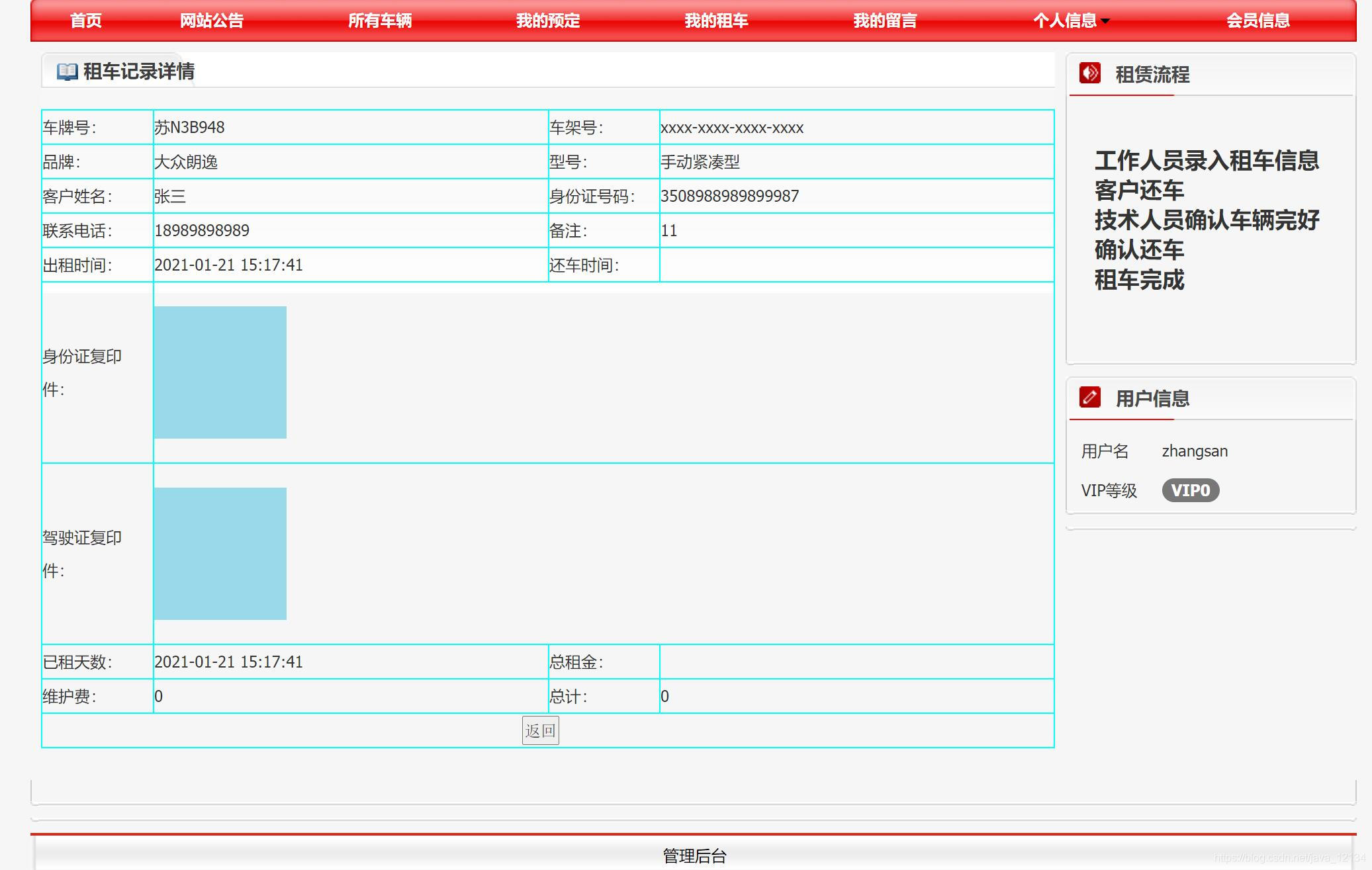Click the 车架号 label cell
Viewport: 1372px width, 870px height.
(604, 127)
